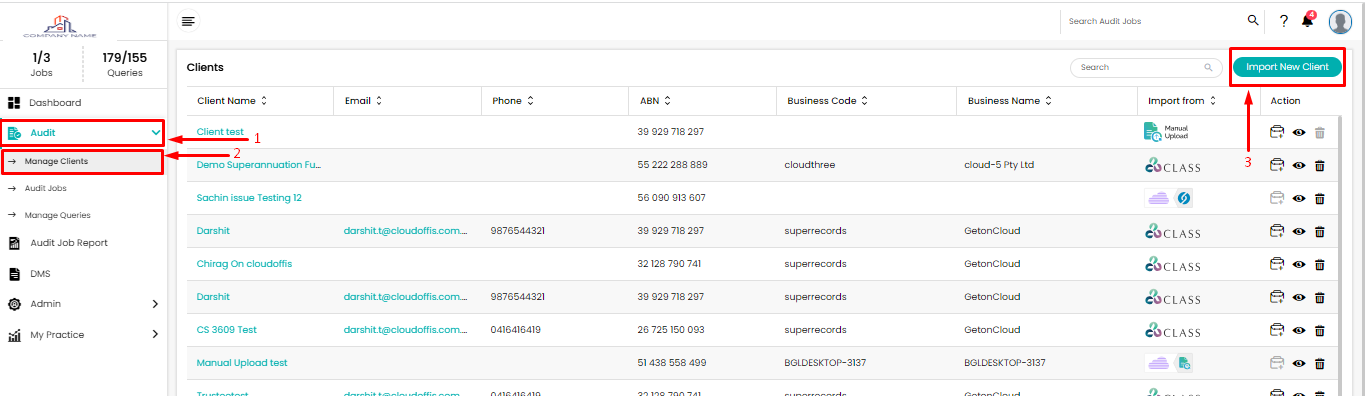Click the search magnifier icon in top bar

1252,20
